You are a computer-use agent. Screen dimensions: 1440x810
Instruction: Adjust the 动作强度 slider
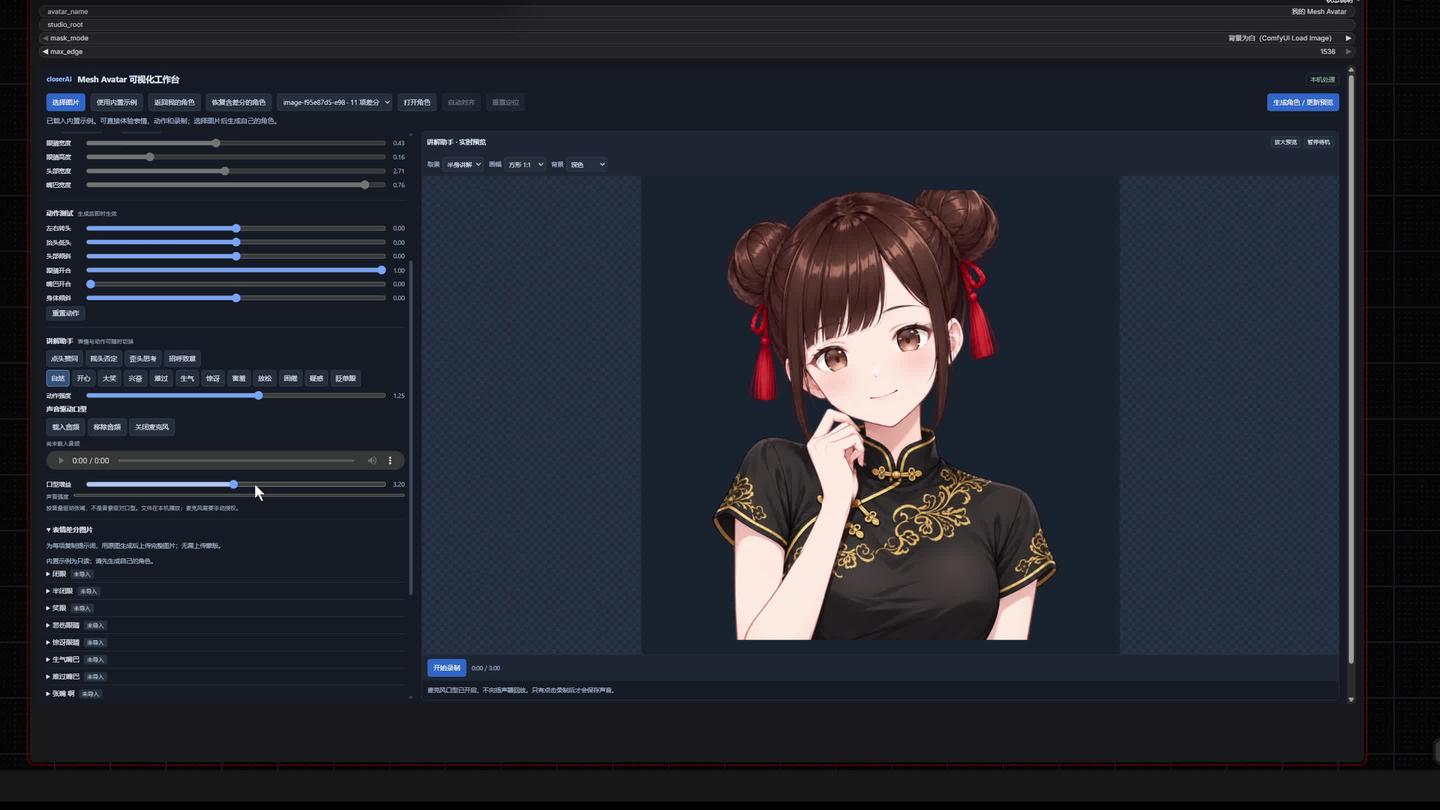[x=236, y=396]
